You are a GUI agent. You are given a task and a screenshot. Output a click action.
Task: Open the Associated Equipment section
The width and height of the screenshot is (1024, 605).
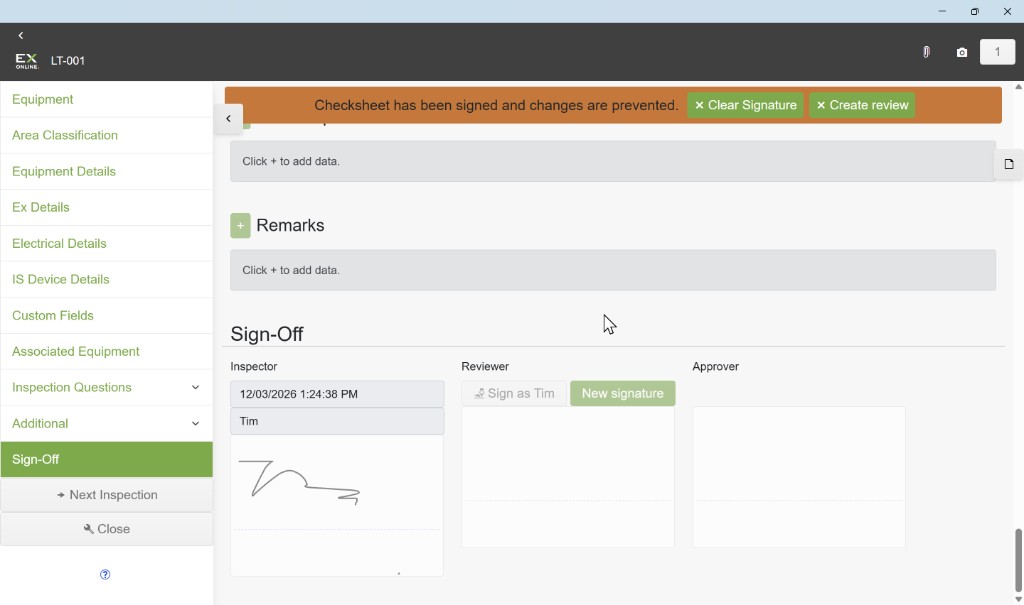[106, 351]
